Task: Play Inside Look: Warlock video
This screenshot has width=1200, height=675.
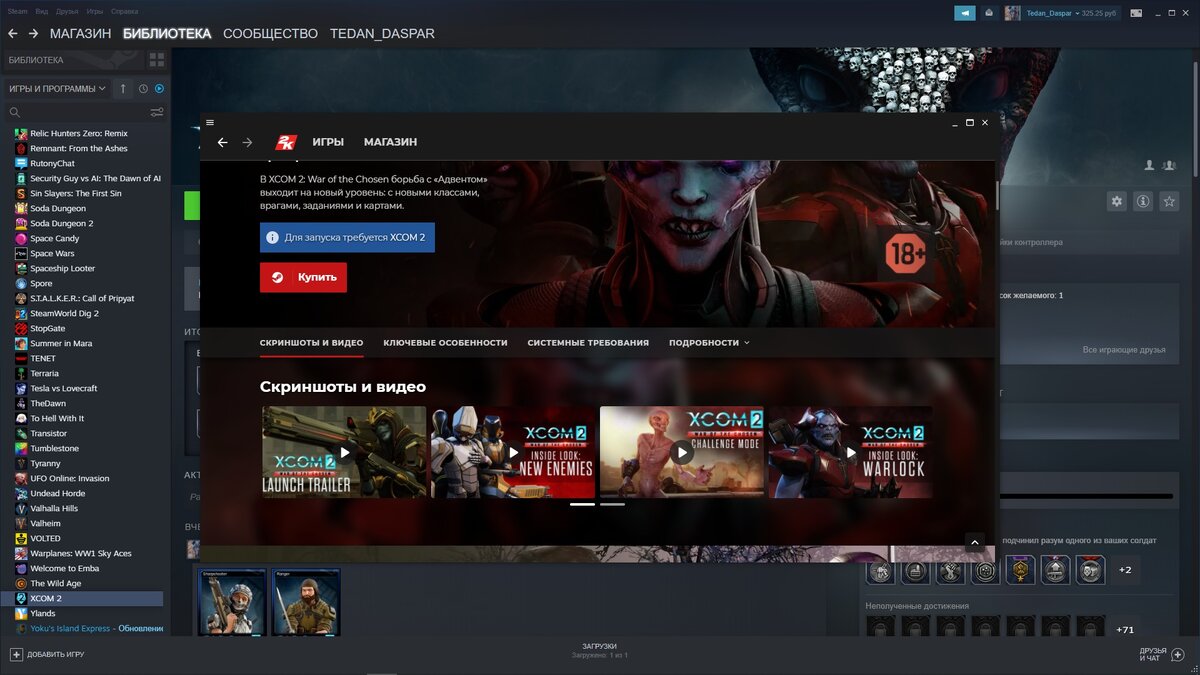Action: point(851,452)
